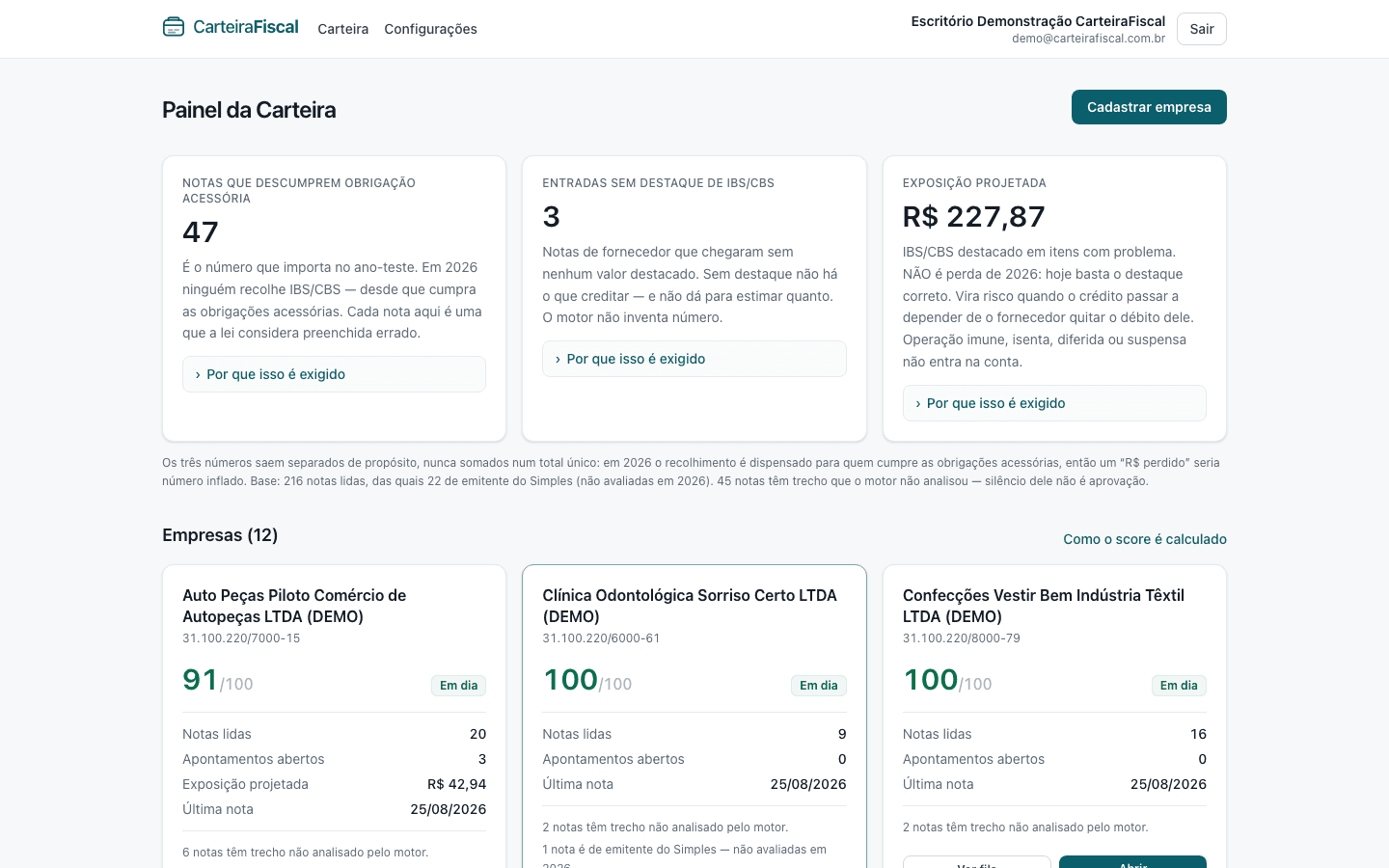This screenshot has width=1389, height=868.
Task: Click the 'R$ 42,94' exposure for Auto Peças Piloto
Action: (457, 784)
